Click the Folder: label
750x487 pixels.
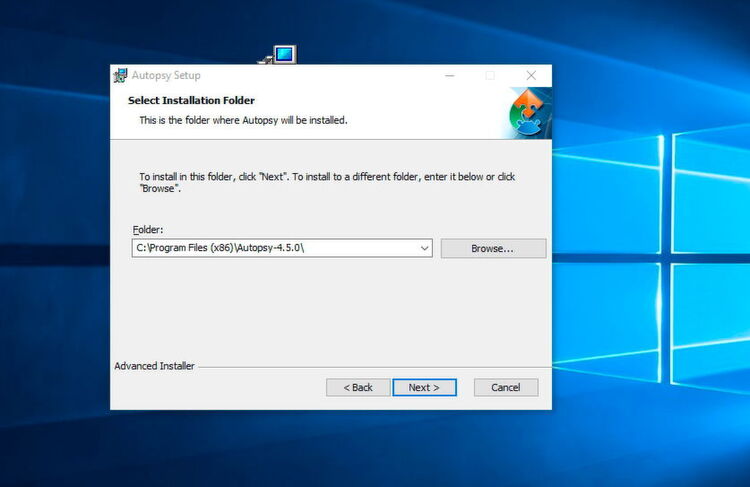148,230
